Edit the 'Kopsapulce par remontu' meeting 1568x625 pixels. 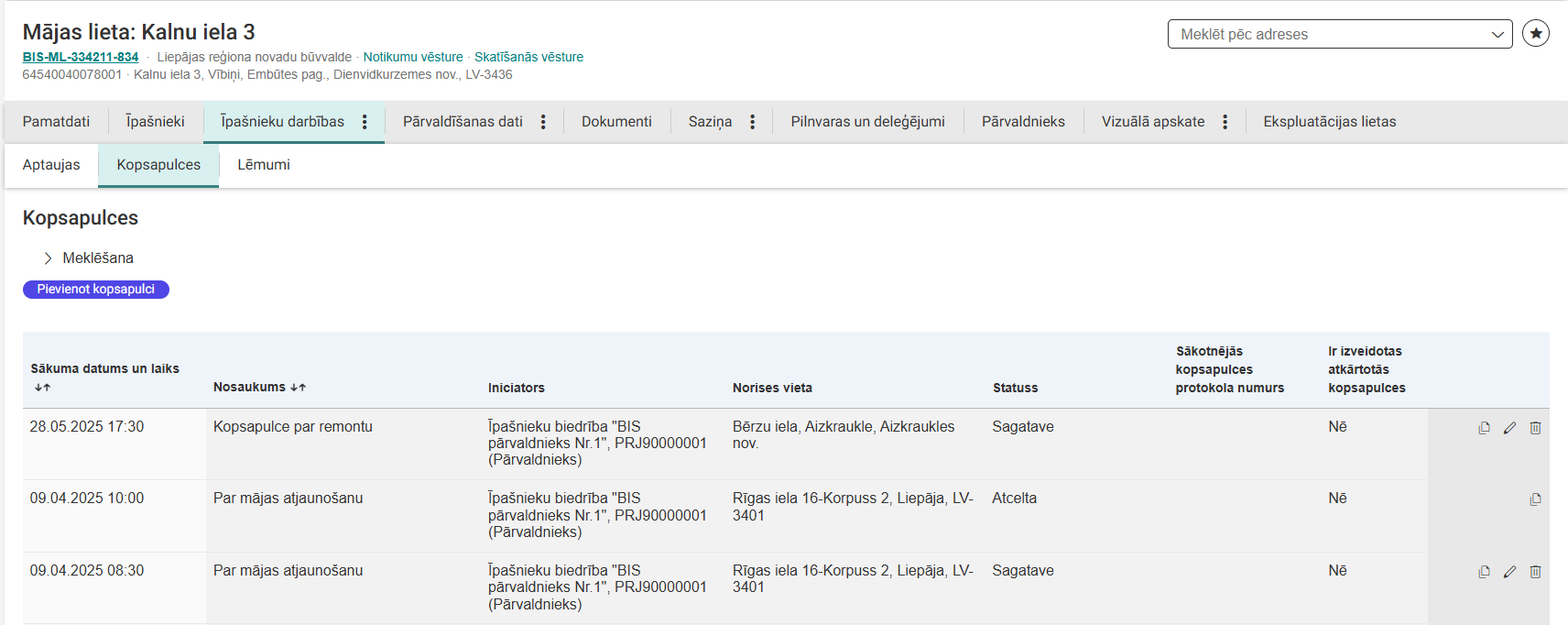coord(1509,428)
